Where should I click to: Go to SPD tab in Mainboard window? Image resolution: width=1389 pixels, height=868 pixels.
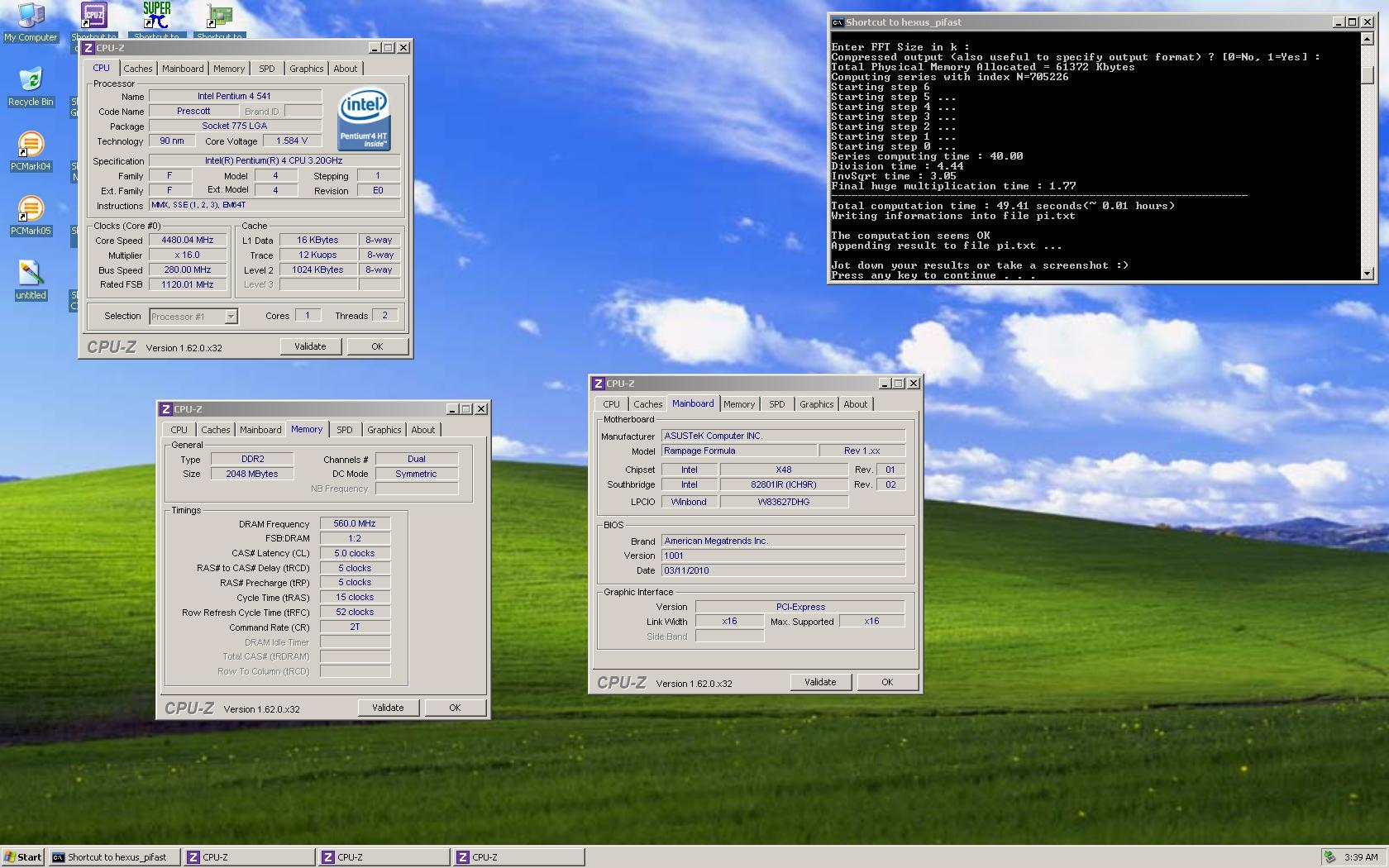(777, 404)
